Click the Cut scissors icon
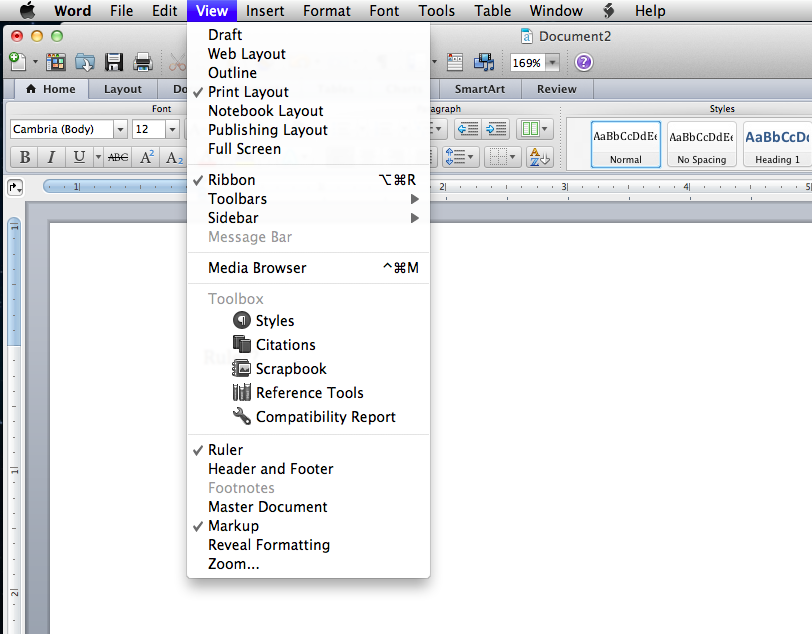This screenshot has width=812, height=634. 177,62
